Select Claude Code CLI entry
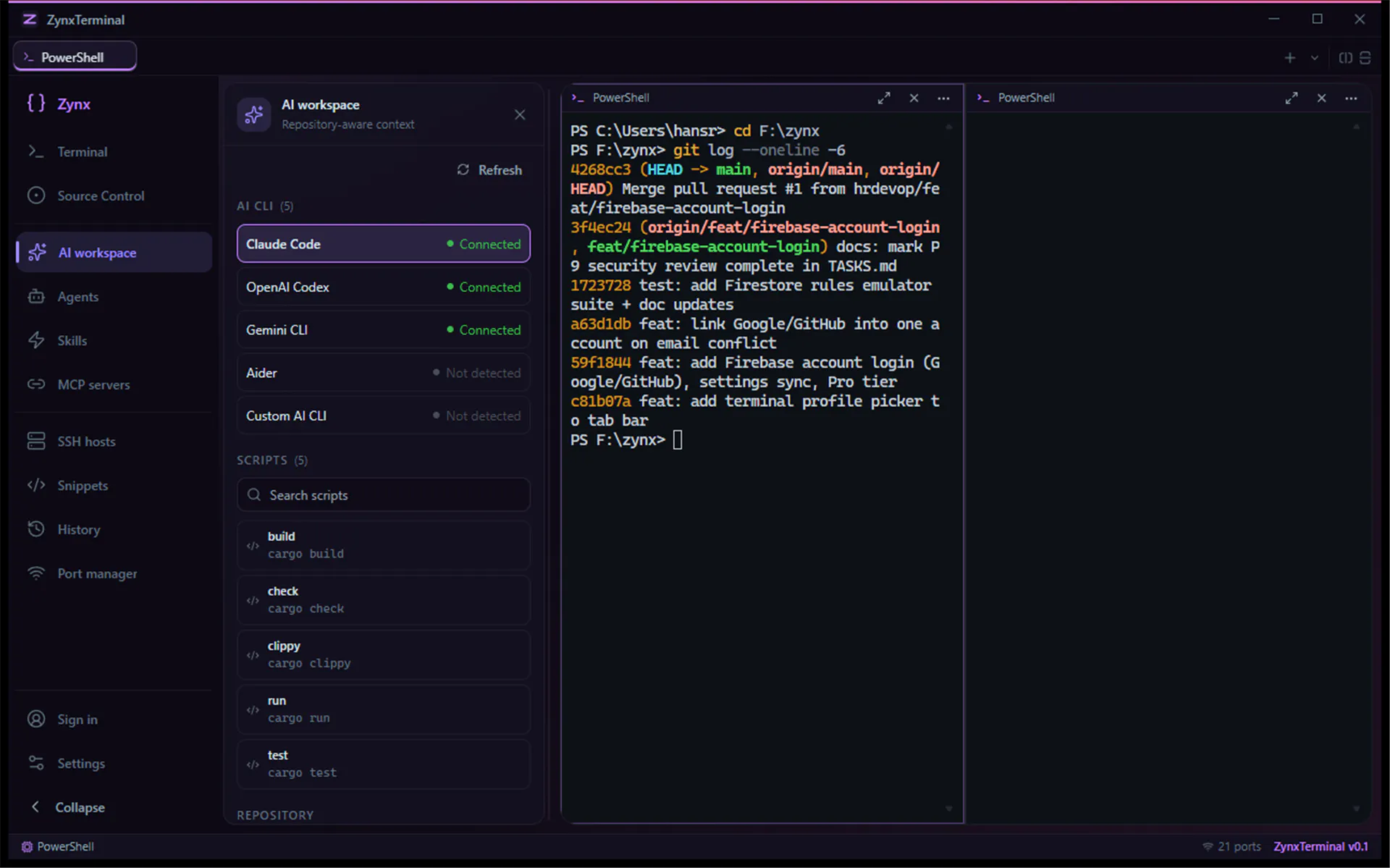 click(384, 244)
